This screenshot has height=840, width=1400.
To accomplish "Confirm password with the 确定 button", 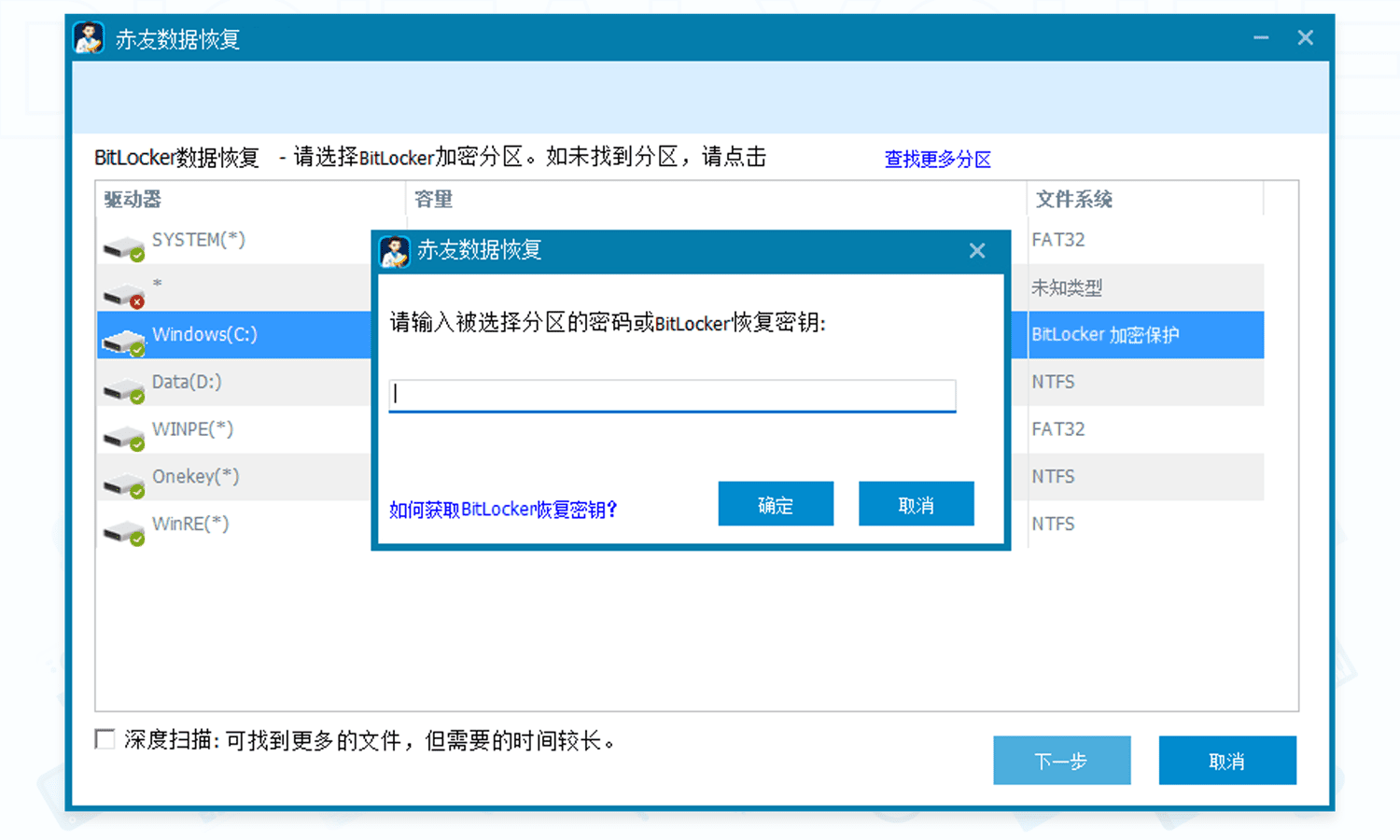I will coord(775,504).
